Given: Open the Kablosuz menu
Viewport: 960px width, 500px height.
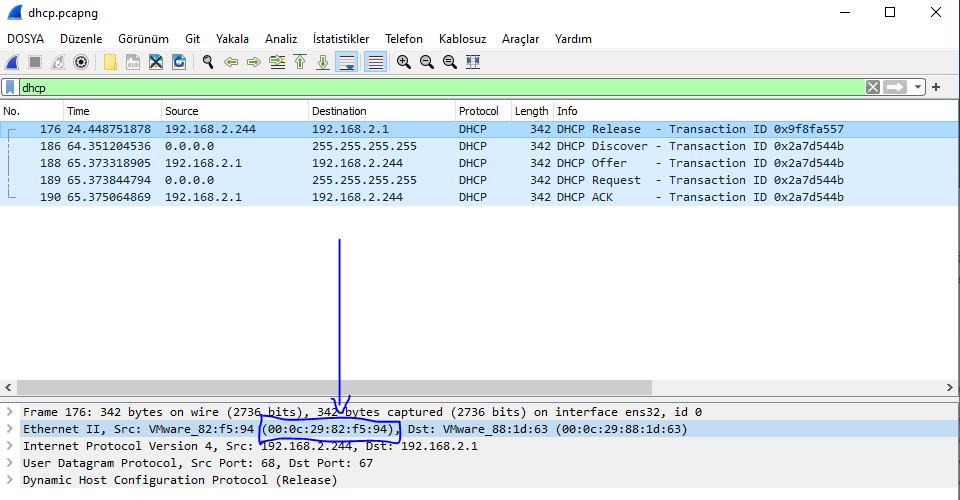Looking at the screenshot, I should point(462,39).
